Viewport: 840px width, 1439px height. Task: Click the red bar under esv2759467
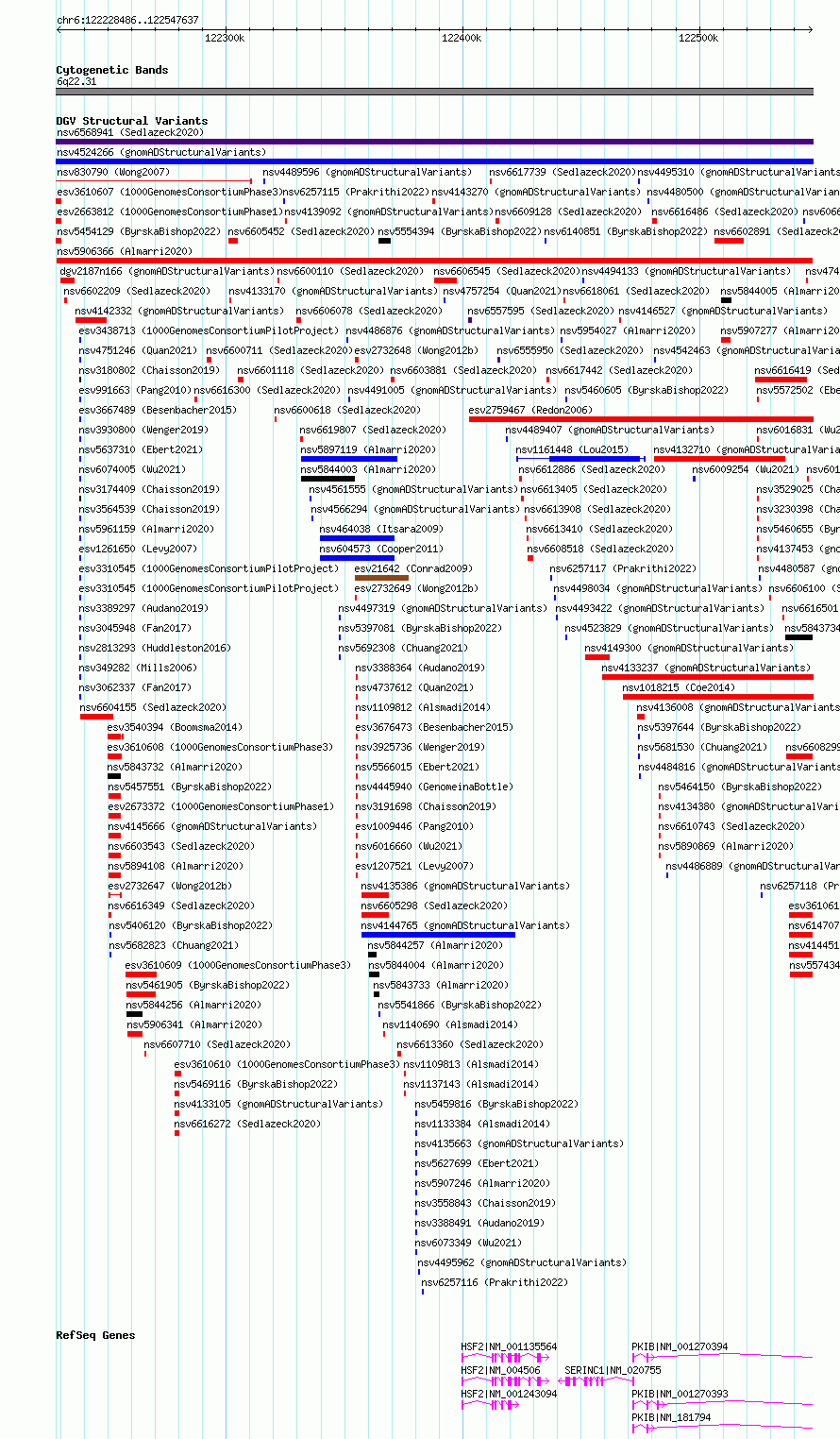point(641,419)
